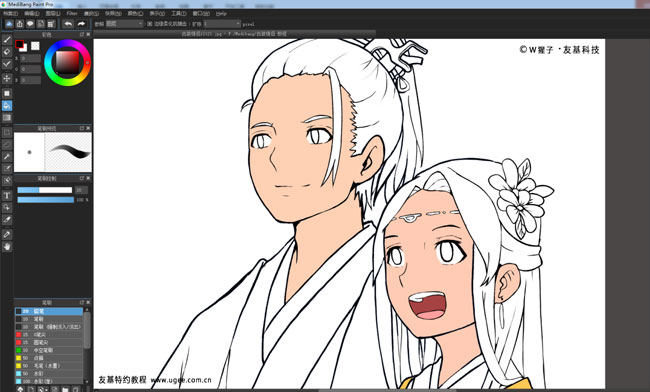650x392 pixels.
Task: Click the B color value field
Action: pyautogui.click(x=31, y=80)
